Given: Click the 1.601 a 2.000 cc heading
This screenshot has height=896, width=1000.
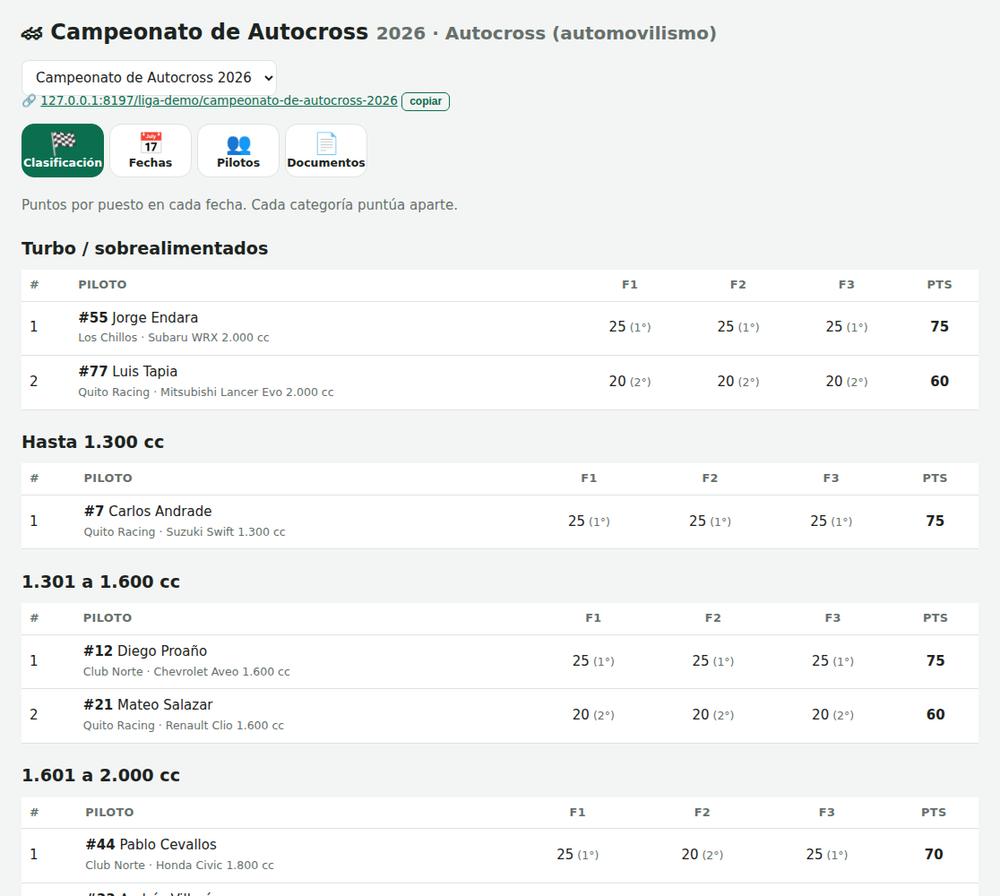Looking at the screenshot, I should click(x=101, y=775).
